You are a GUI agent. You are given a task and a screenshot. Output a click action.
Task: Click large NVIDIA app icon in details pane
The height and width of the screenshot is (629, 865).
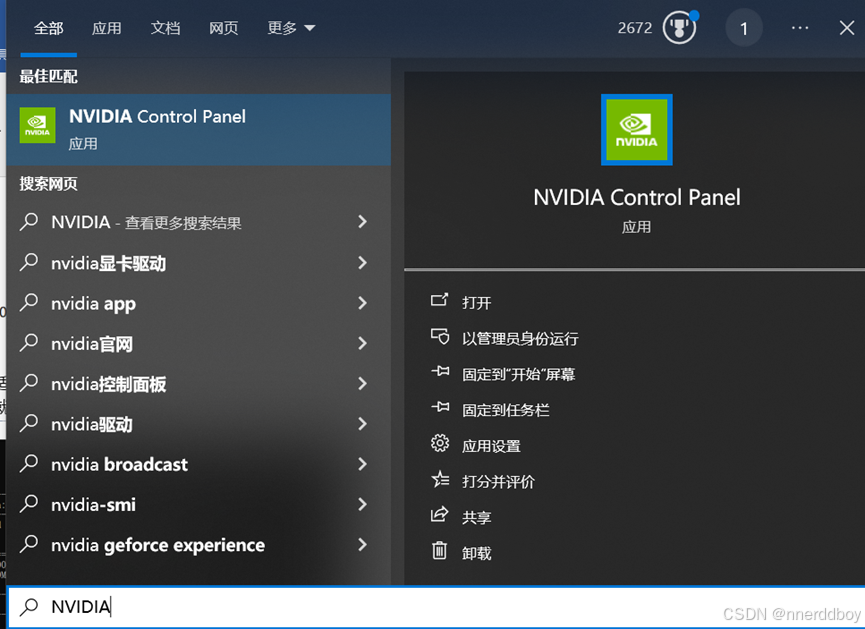[x=637, y=130]
